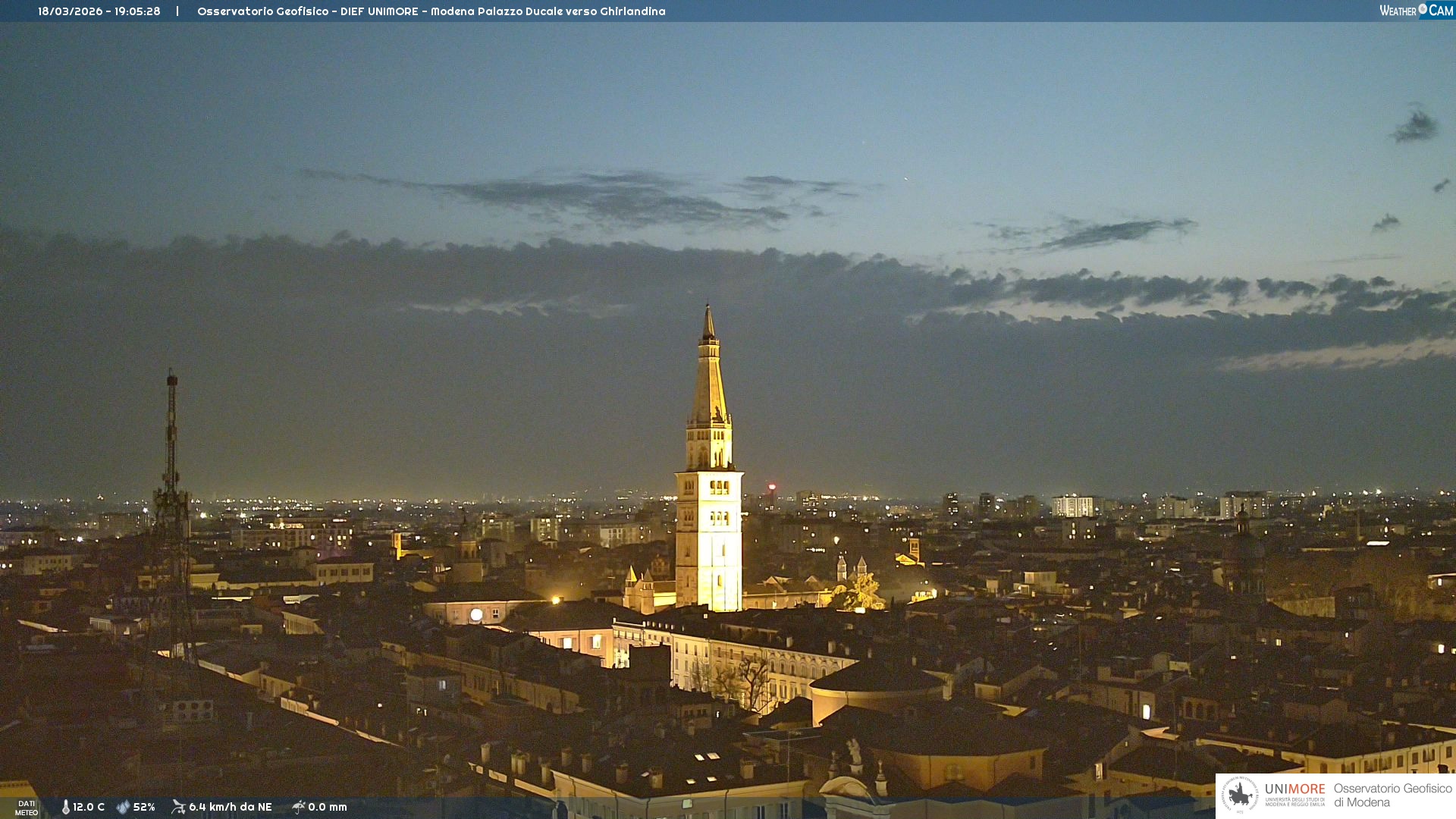
Task: Click the WeatherCam logo
Action: (x=1416, y=11)
